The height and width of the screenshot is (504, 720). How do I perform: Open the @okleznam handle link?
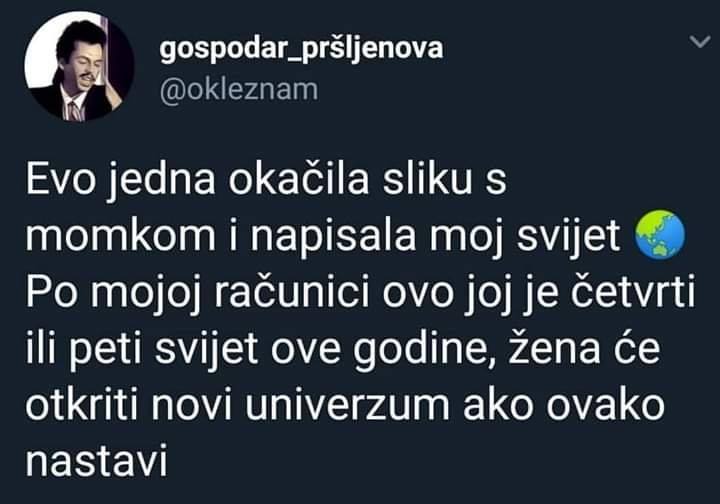pos(239,90)
